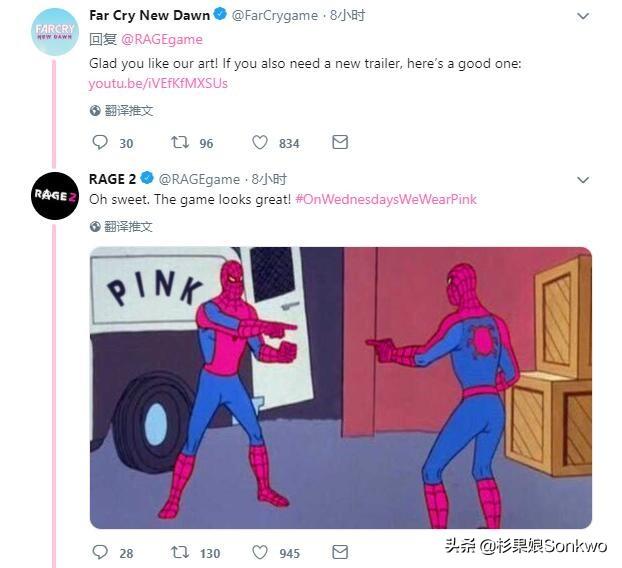
Task: Open direct message icon on Far Cry tweet
Action: tap(340, 142)
